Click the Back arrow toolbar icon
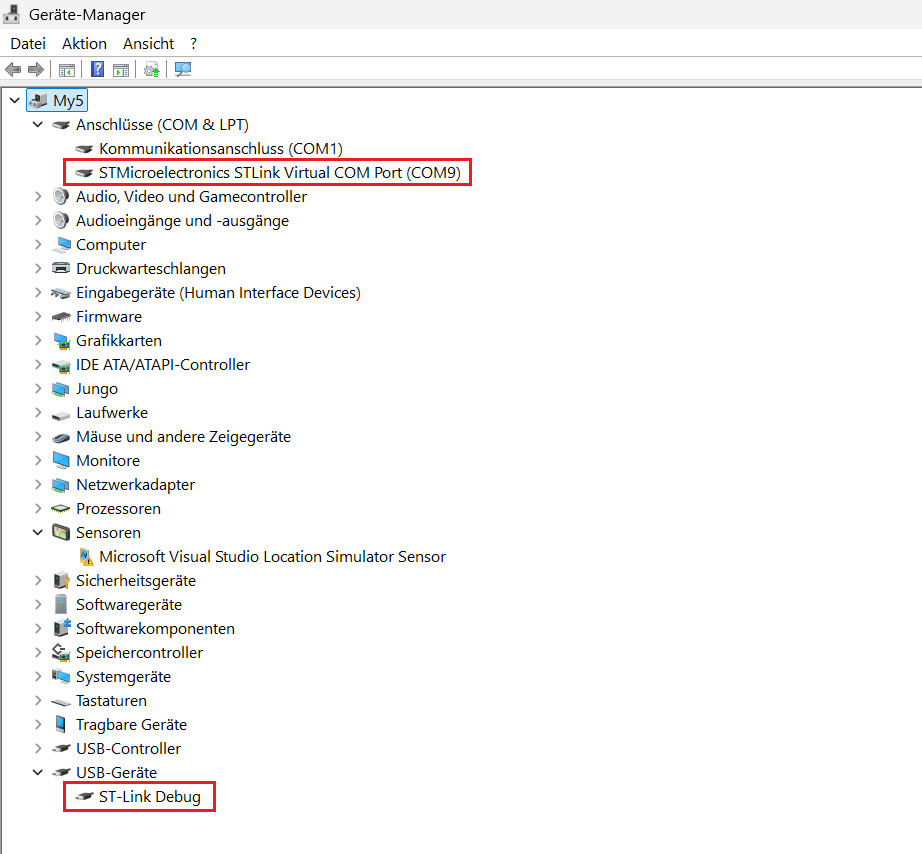The height and width of the screenshot is (854, 922). (13, 69)
